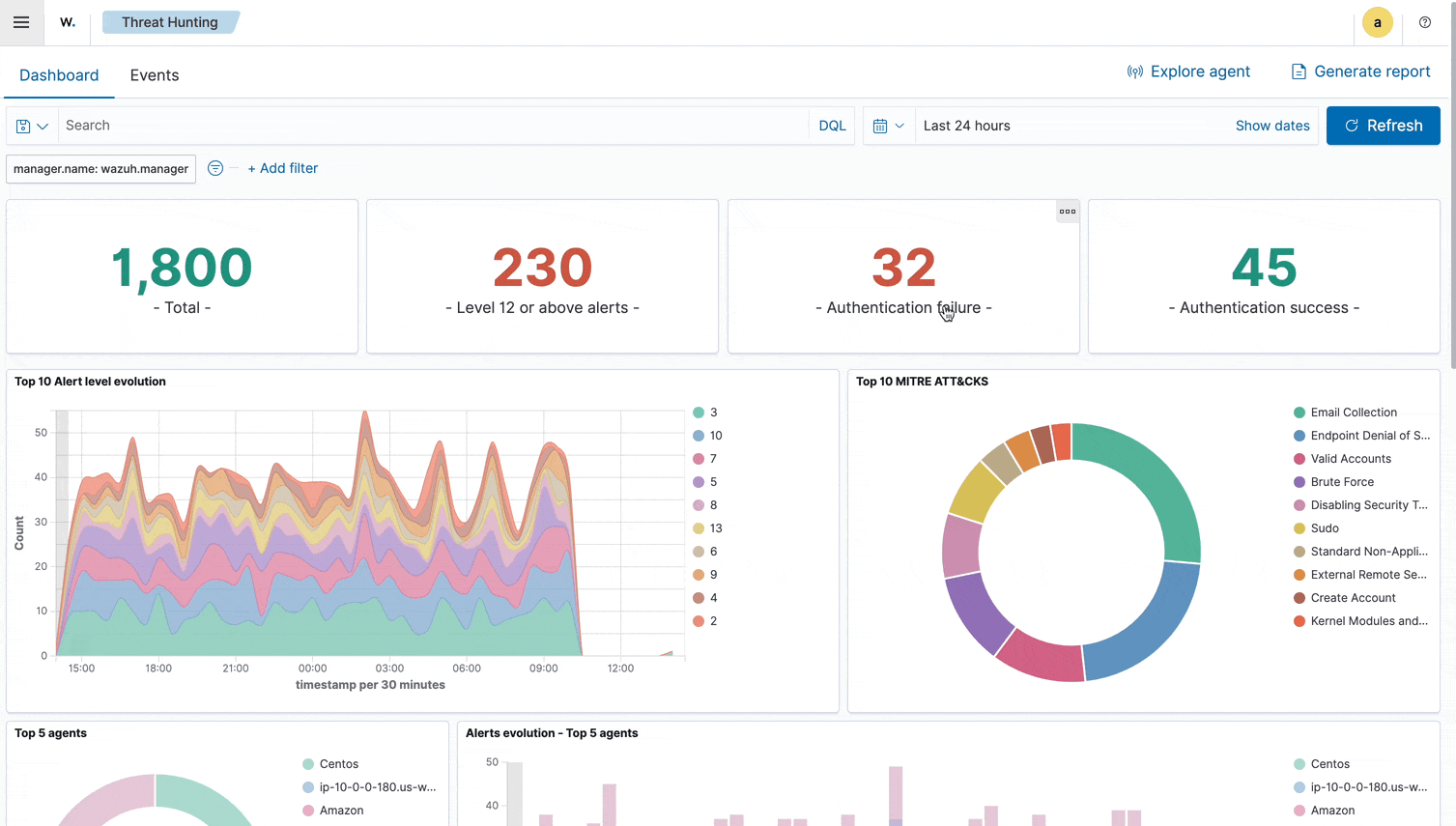The width and height of the screenshot is (1456, 826).
Task: Click the Wazuh logo icon
Action: point(67,22)
